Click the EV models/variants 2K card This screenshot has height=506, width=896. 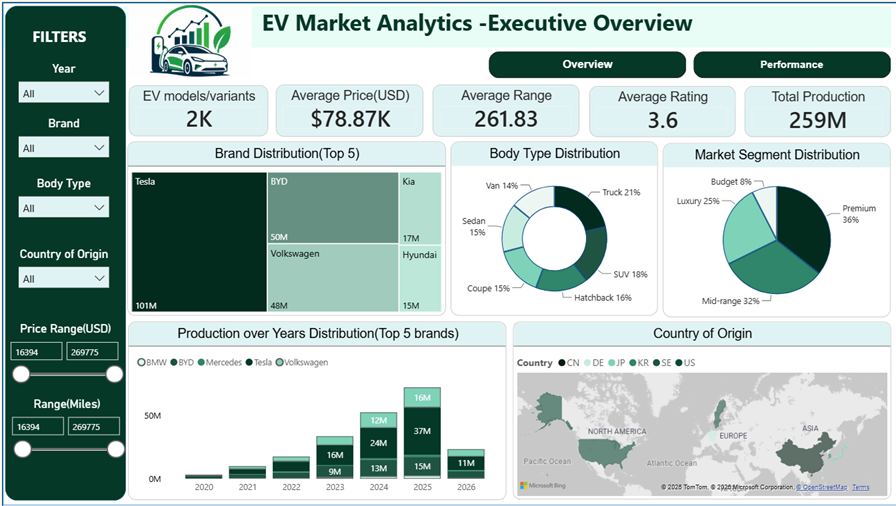[198, 110]
